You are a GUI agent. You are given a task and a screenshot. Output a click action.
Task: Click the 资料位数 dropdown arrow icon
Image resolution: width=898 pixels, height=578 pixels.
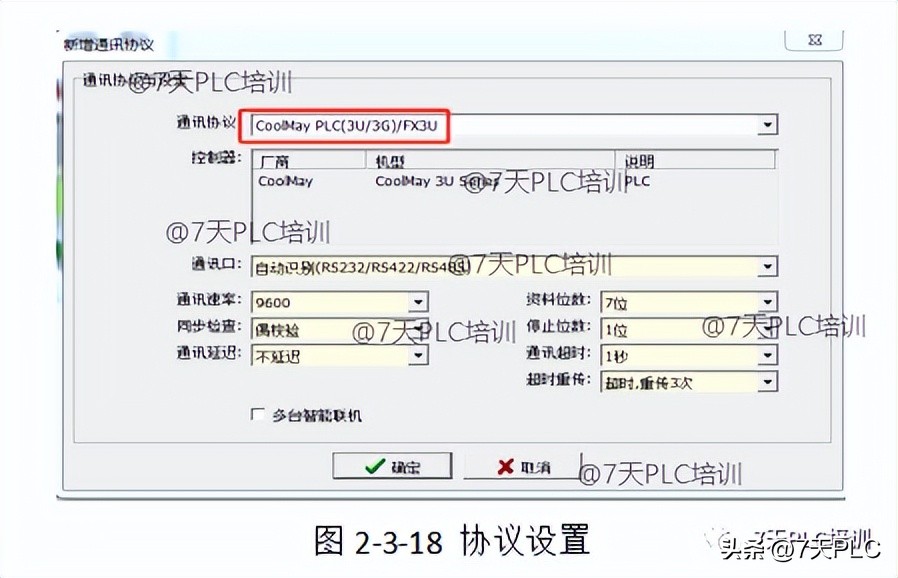click(x=768, y=301)
